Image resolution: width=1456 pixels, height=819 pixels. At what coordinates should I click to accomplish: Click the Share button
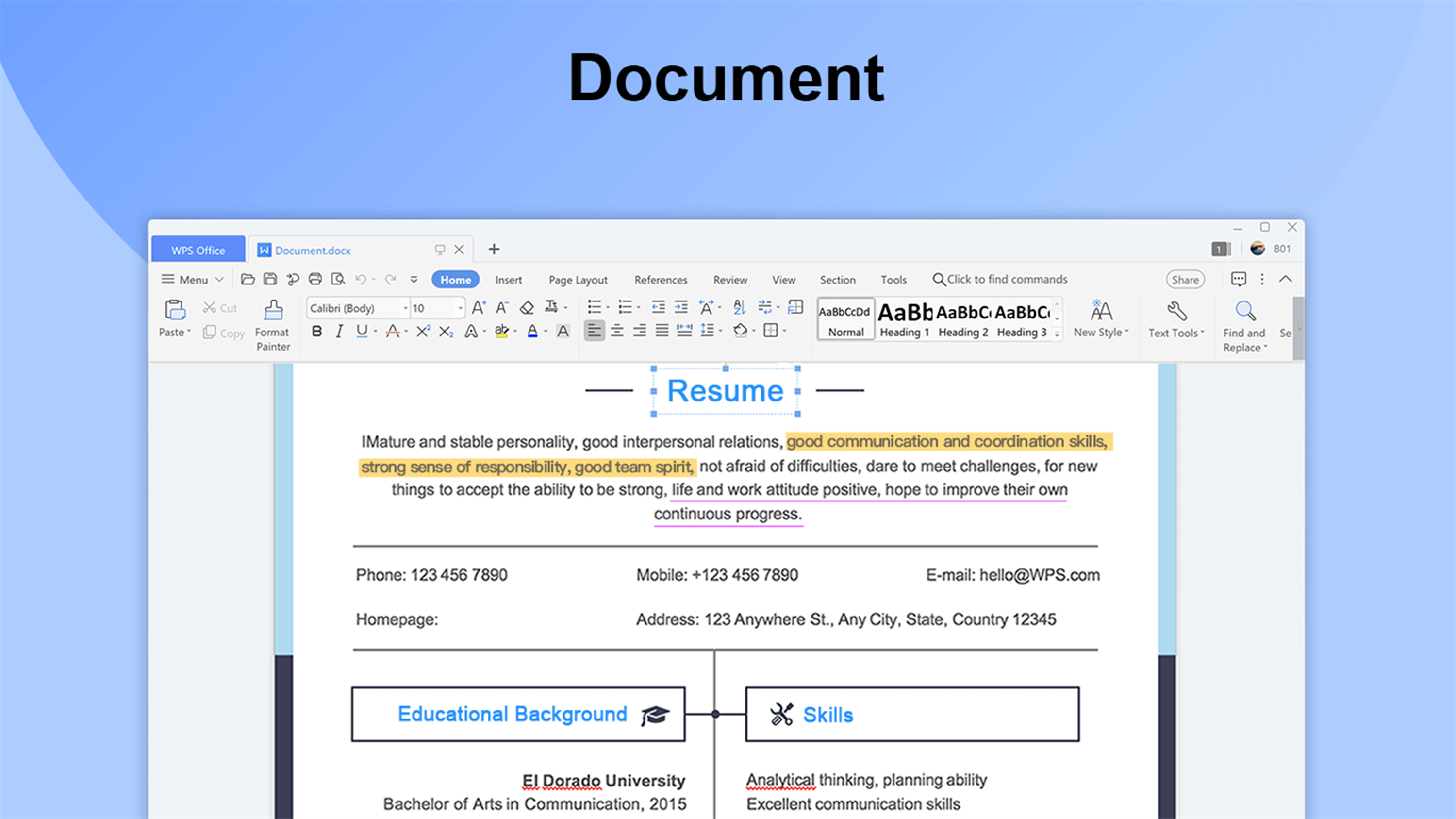click(x=1185, y=280)
